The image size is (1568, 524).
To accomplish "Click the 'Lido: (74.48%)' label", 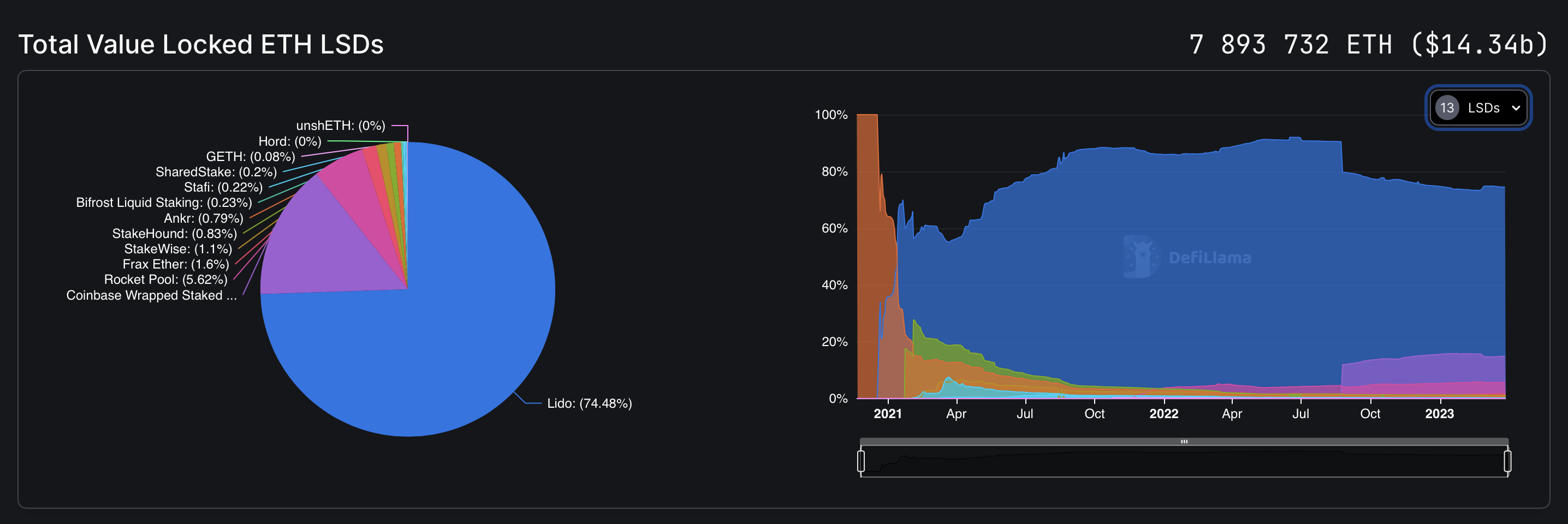I will 589,403.
